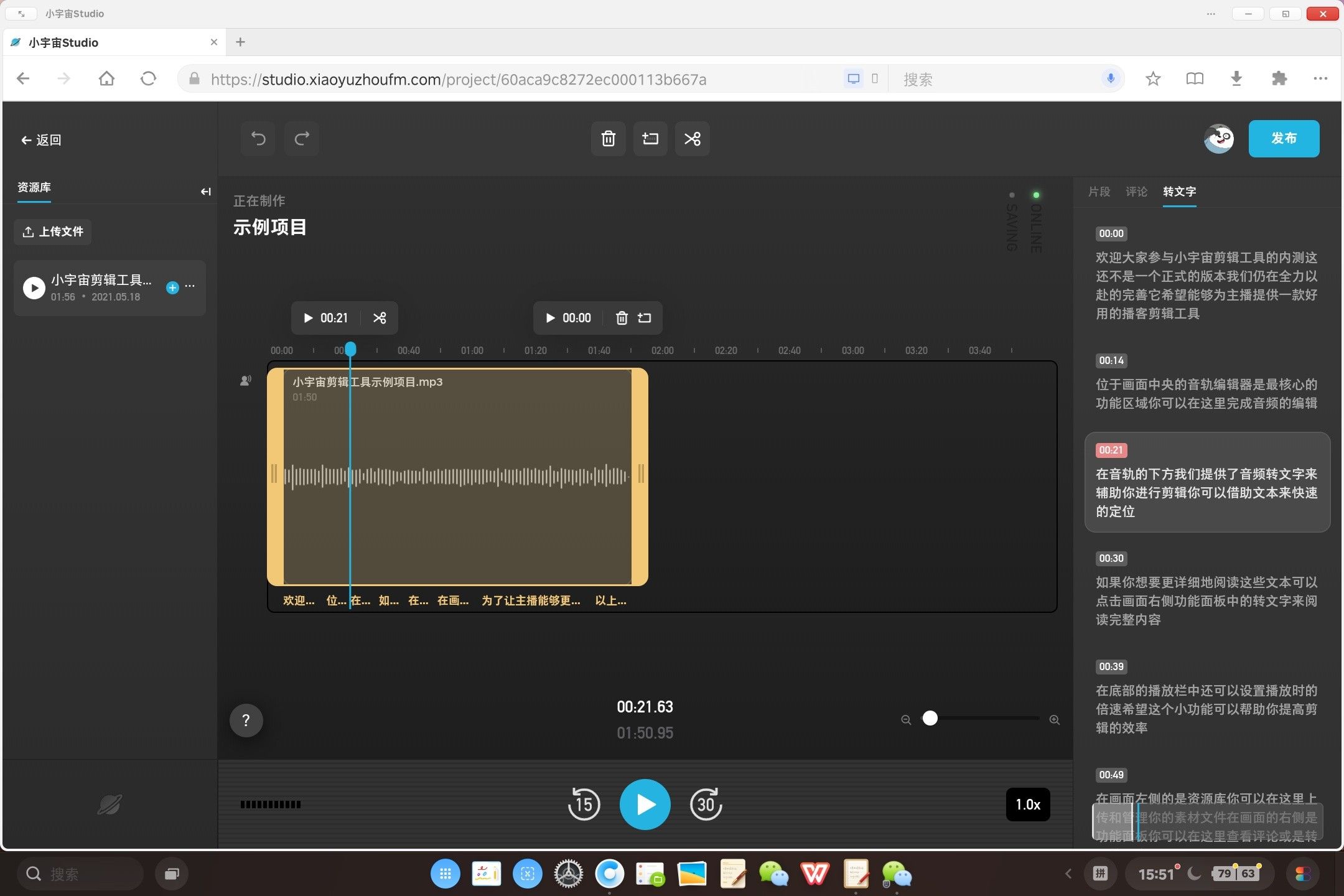Switch to the 片段 tab
Image resolution: width=1344 pixels, height=896 pixels.
tap(1099, 192)
